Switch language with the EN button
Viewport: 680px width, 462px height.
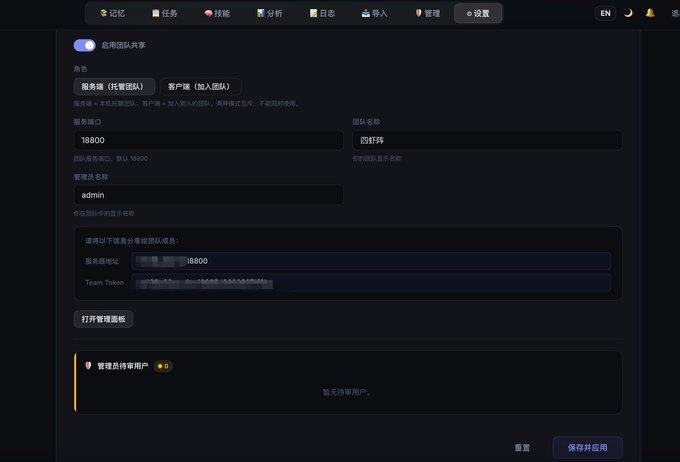tap(605, 13)
